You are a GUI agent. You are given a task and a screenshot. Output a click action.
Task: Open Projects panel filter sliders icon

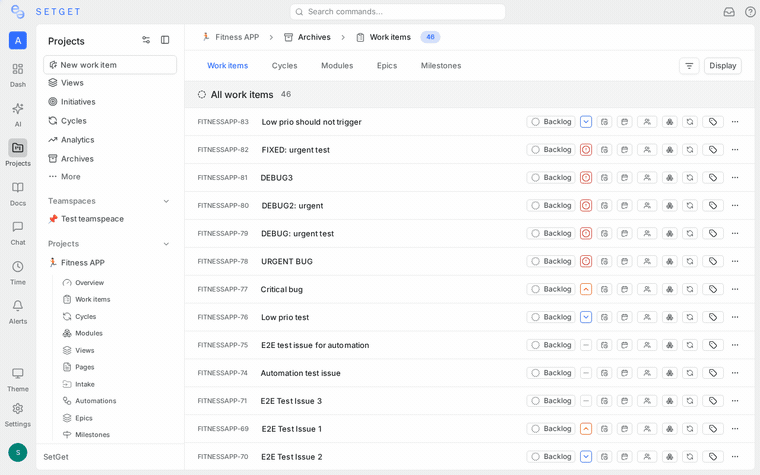click(146, 40)
